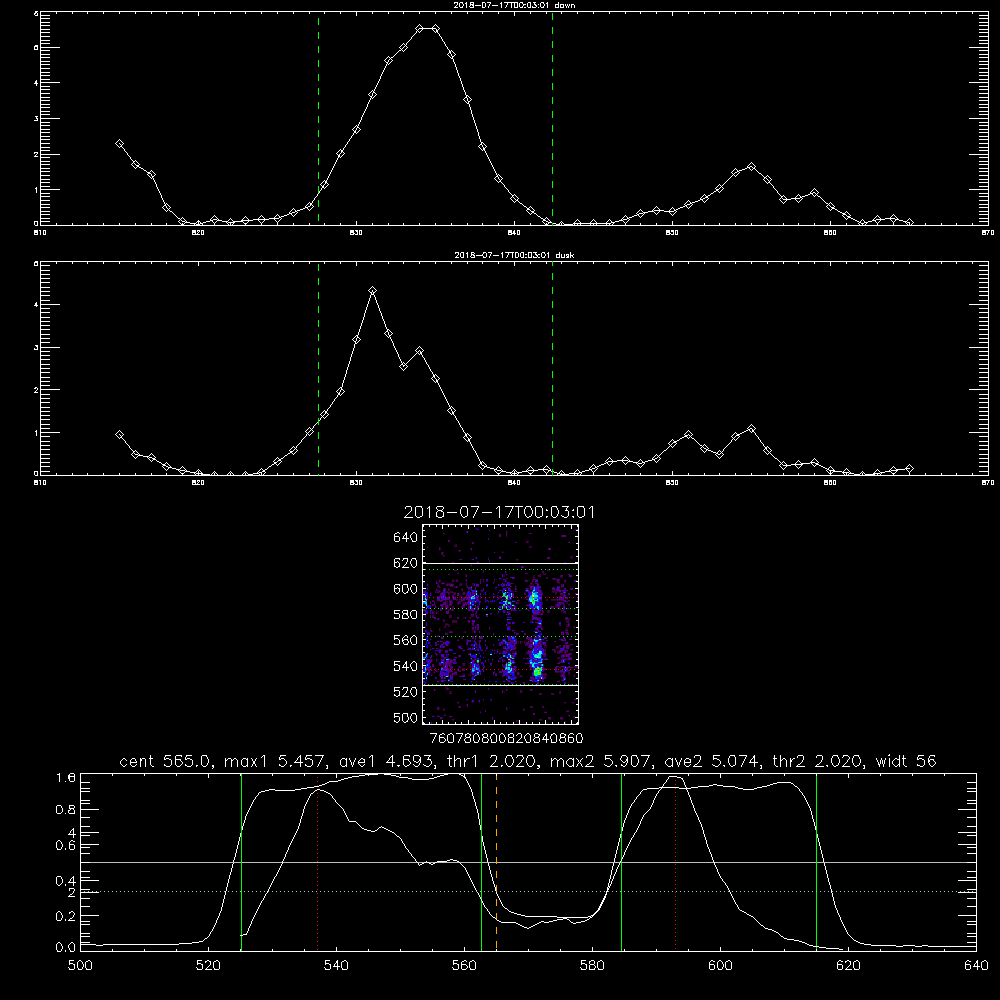Image resolution: width=1000 pixels, height=1000 pixels.
Task: Click the green solid line just left of the orange dashed line
Action: [482, 862]
